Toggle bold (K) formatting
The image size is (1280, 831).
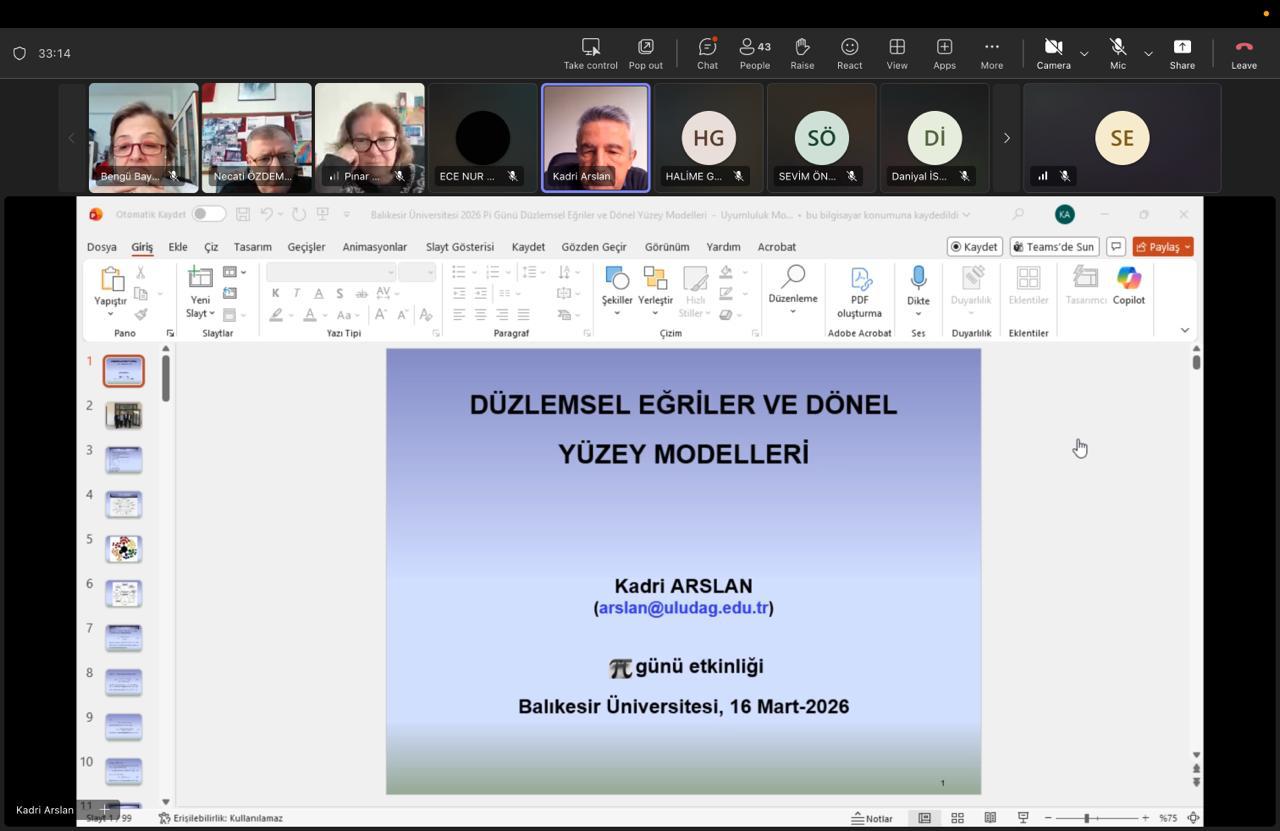tap(275, 293)
